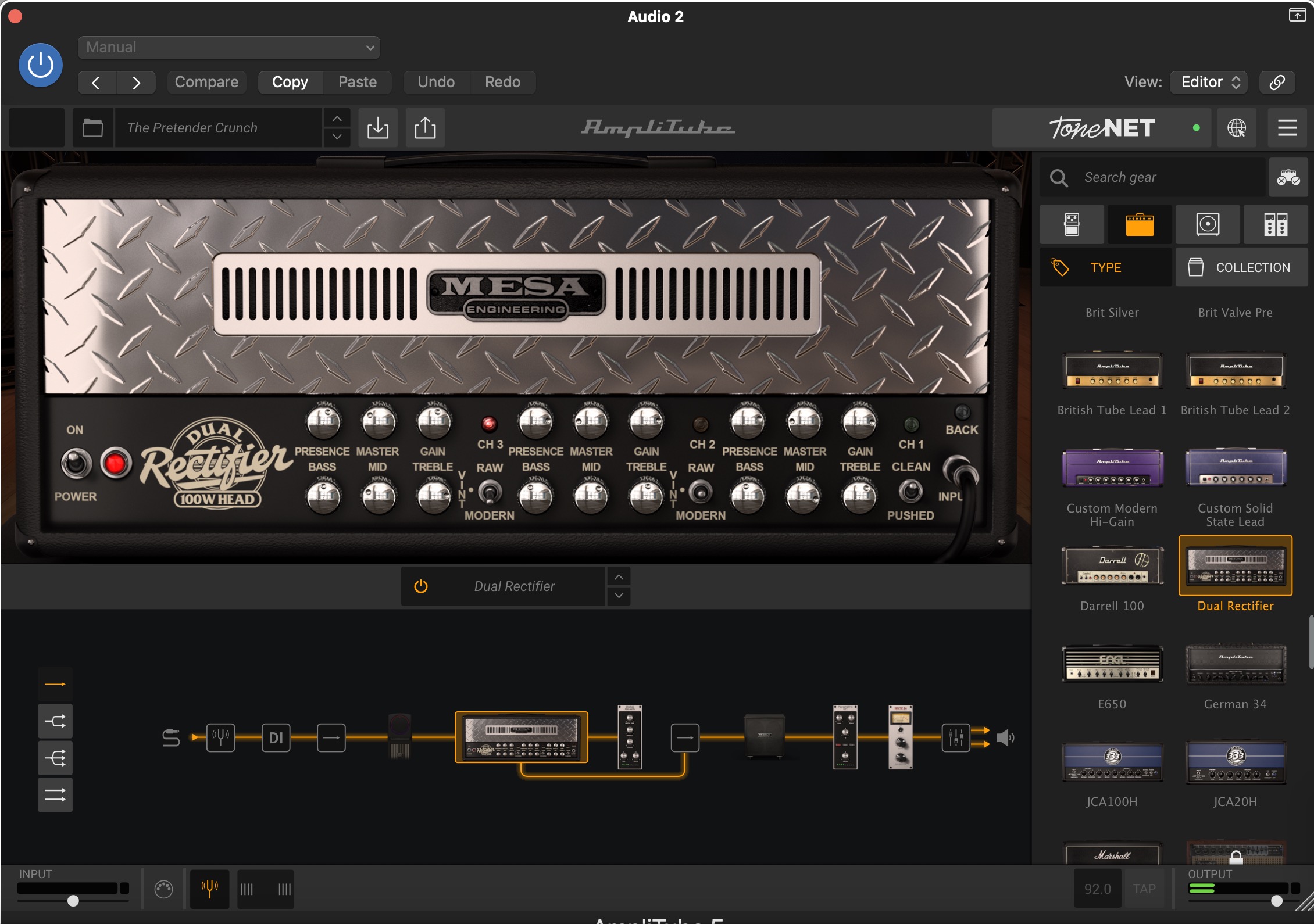Click the Paste button
This screenshot has width=1314, height=924.
[x=358, y=83]
